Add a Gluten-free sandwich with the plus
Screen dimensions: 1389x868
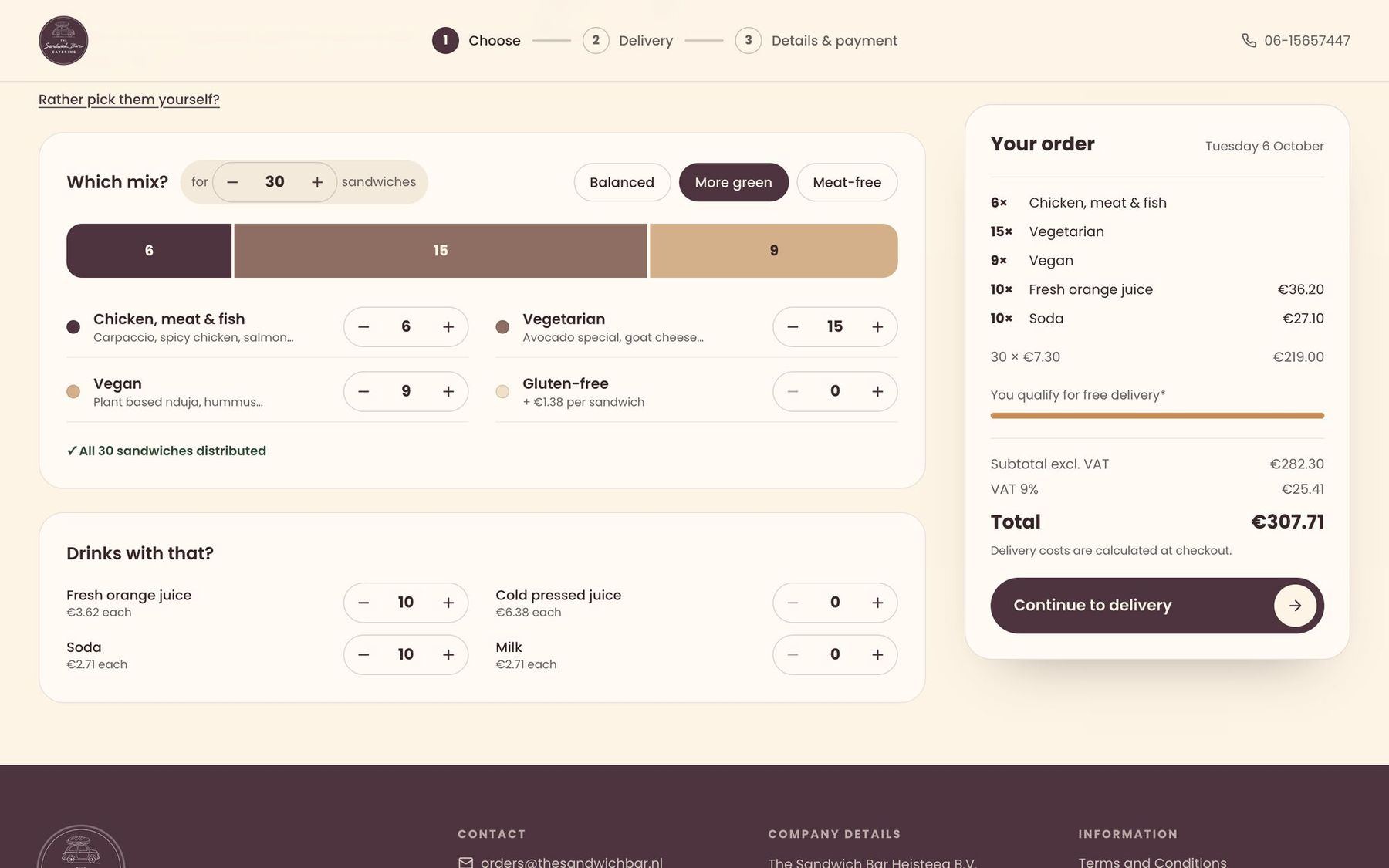[877, 392]
